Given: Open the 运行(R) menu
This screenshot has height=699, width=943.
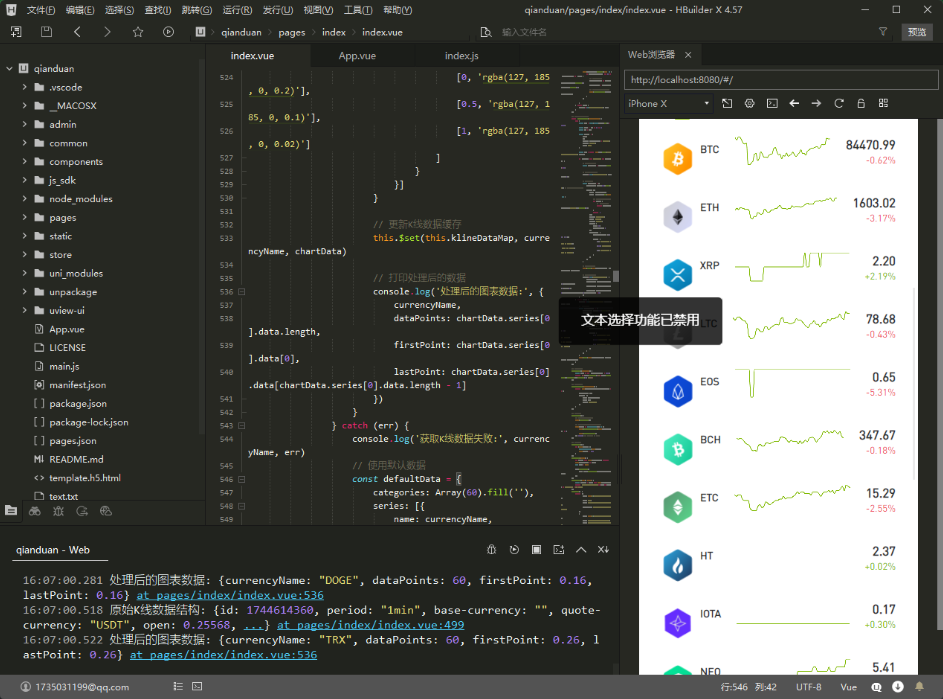Looking at the screenshot, I should (238, 10).
